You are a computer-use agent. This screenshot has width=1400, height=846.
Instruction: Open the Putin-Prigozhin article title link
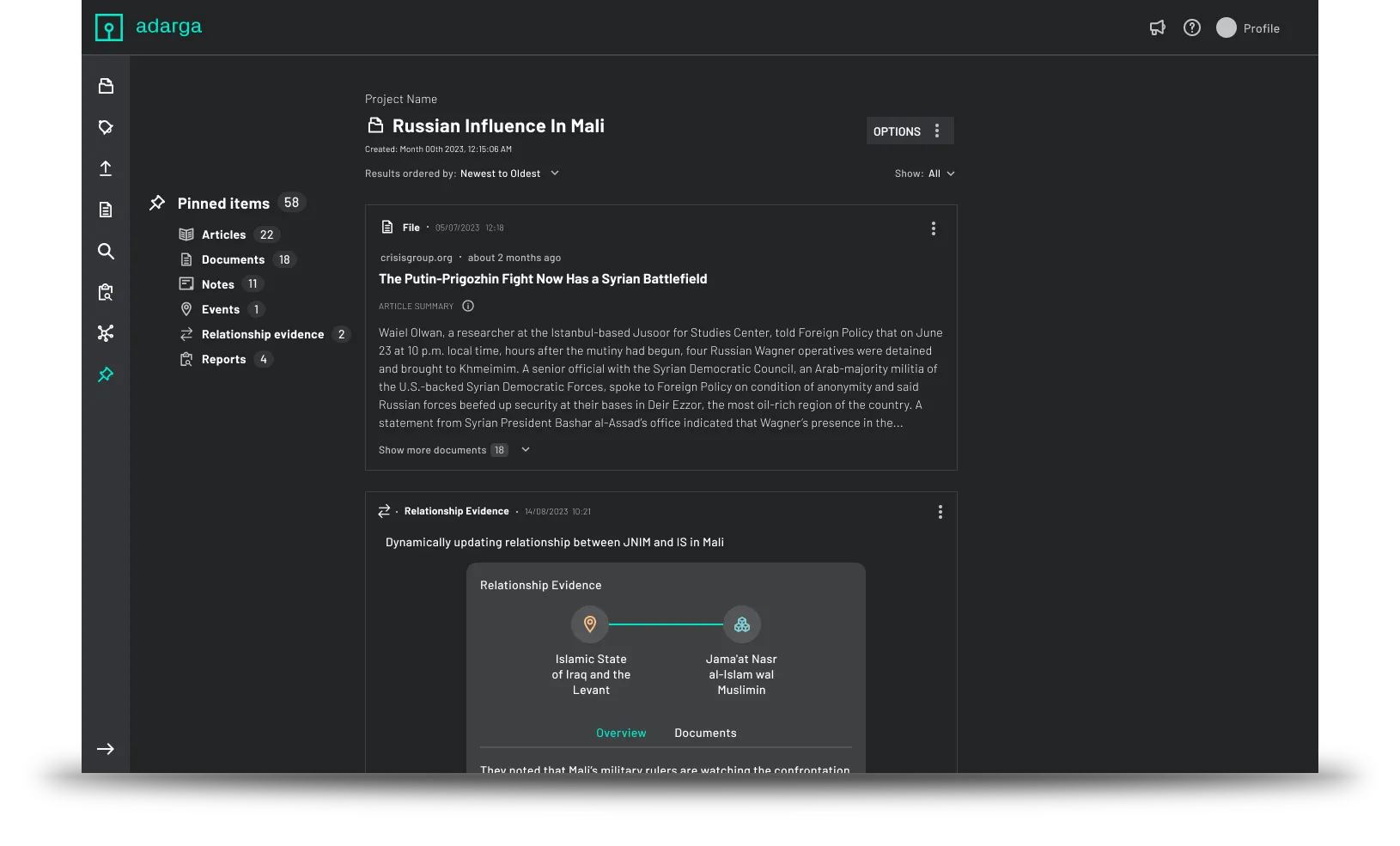pyautogui.click(x=543, y=279)
